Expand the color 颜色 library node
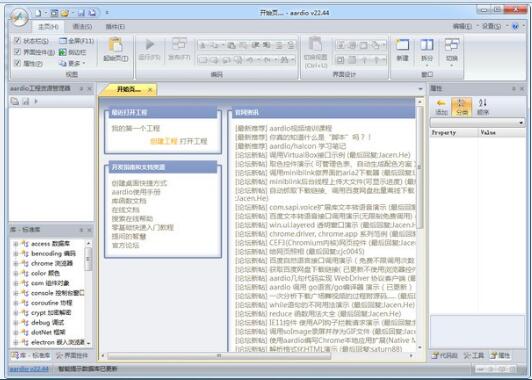 click(16, 273)
